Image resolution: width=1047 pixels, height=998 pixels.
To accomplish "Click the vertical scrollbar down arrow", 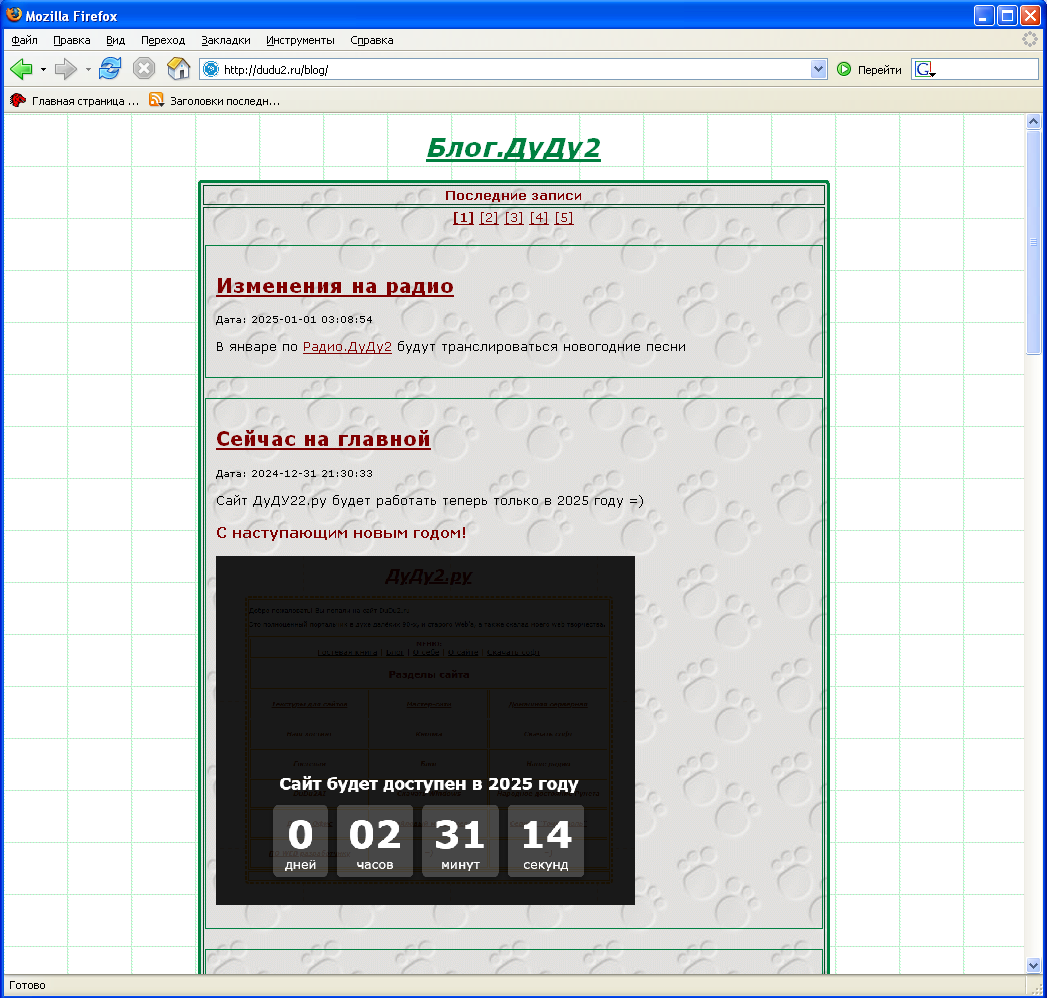I will pos(1034,965).
